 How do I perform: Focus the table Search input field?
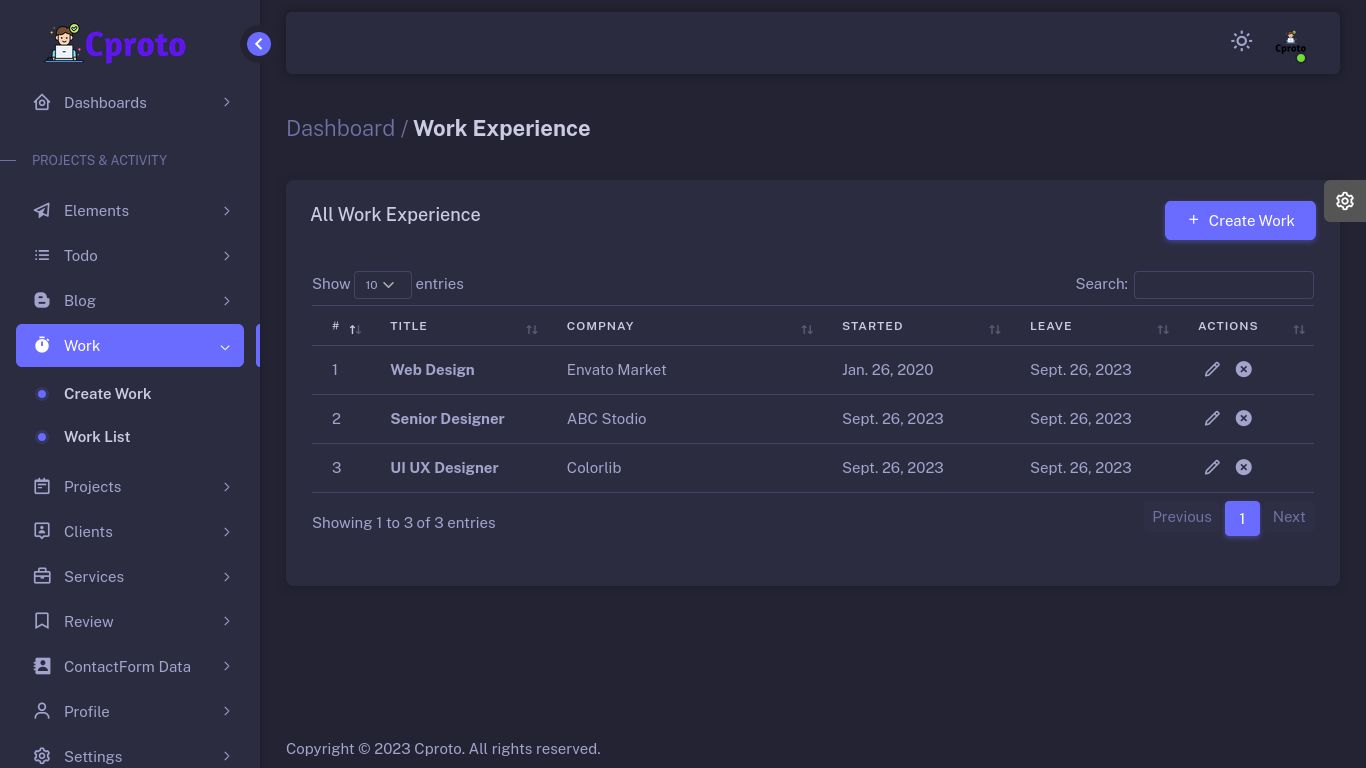tap(1223, 285)
